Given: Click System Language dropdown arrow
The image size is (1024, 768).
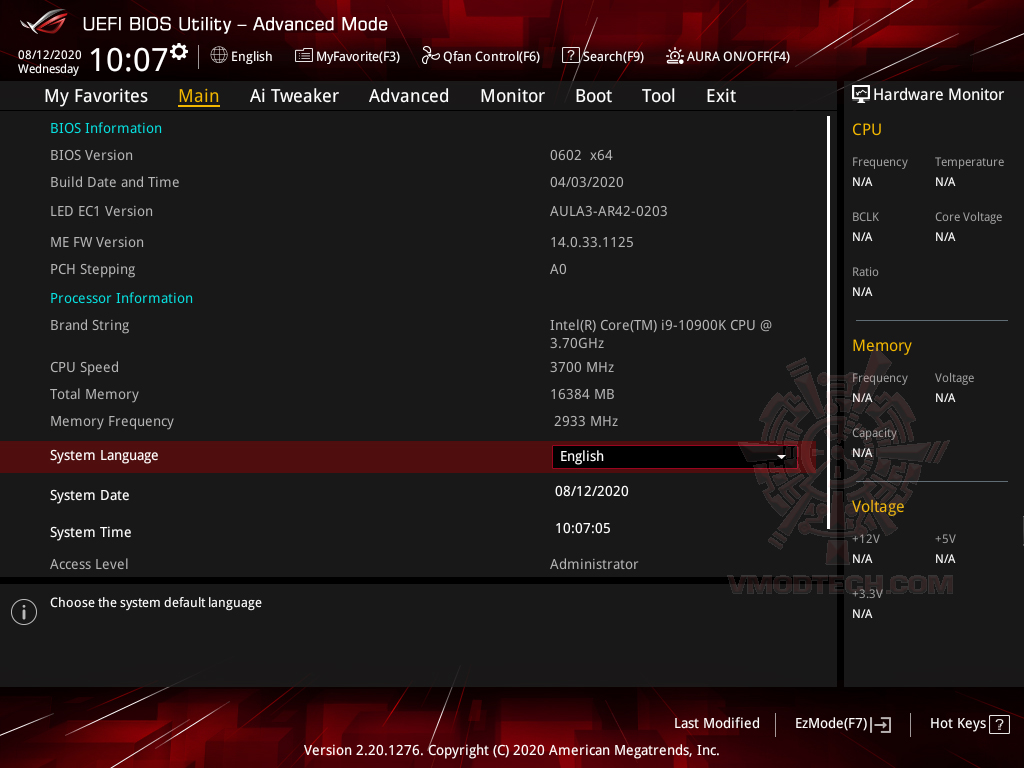Looking at the screenshot, I should click(781, 456).
